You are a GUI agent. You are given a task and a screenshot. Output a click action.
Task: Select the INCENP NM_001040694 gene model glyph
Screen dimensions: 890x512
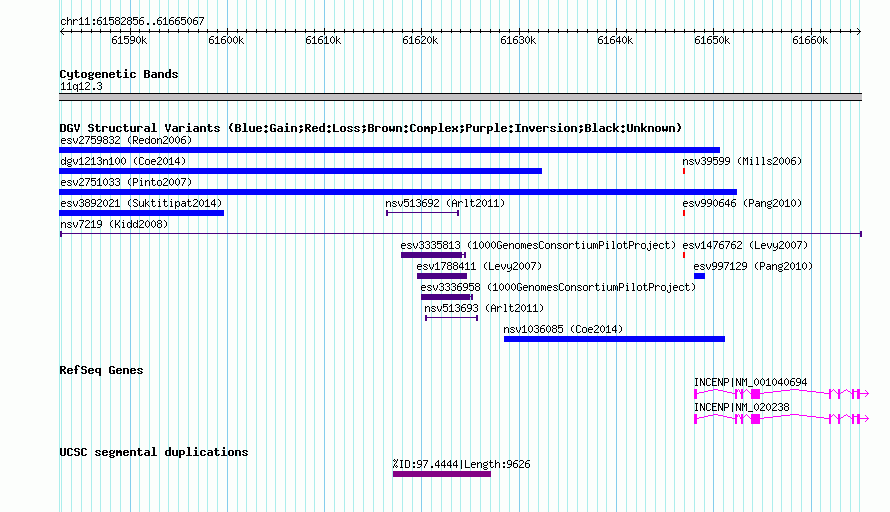point(782,393)
